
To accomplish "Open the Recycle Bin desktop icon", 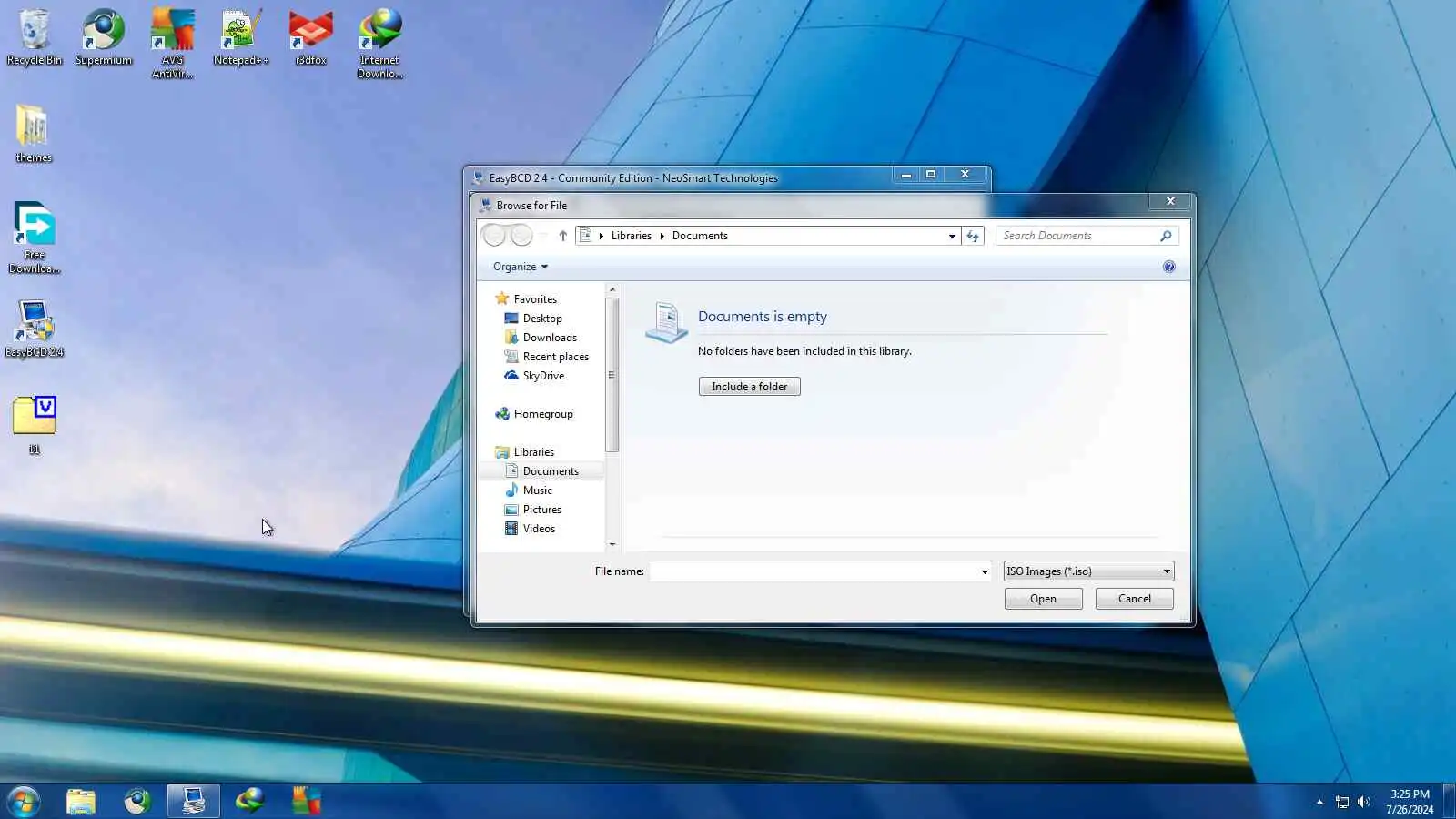I will [35, 37].
